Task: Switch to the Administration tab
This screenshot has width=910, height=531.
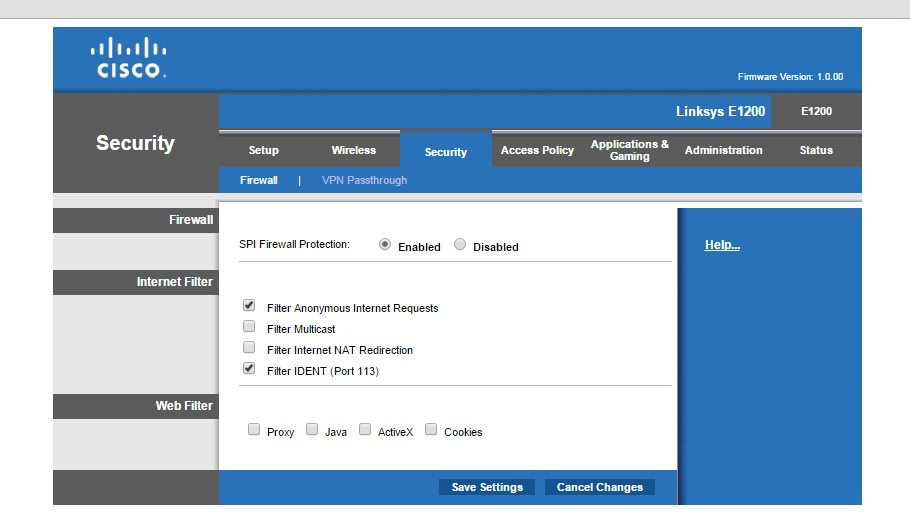Action: (723, 150)
